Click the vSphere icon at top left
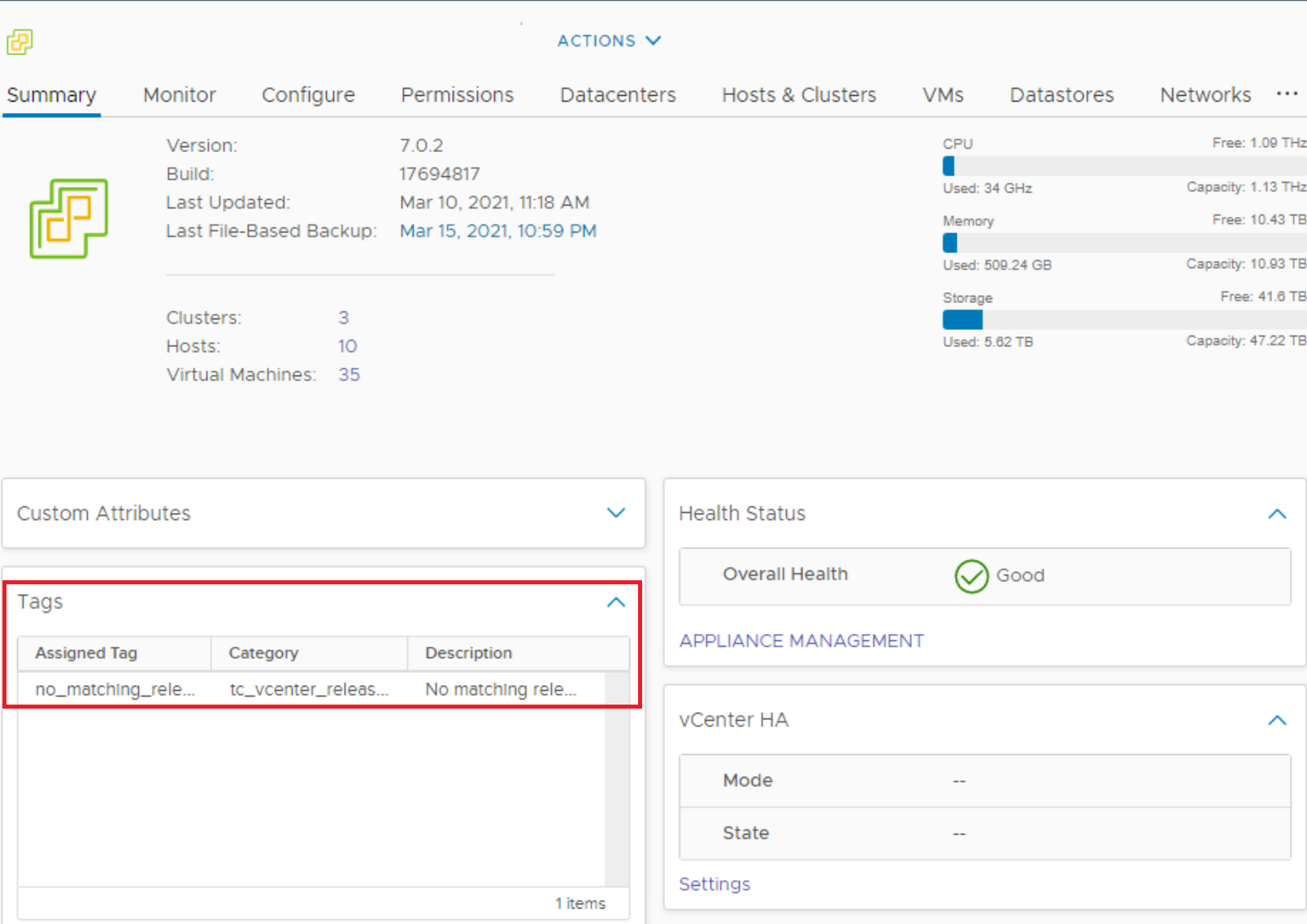The image size is (1307, 924). (x=19, y=41)
